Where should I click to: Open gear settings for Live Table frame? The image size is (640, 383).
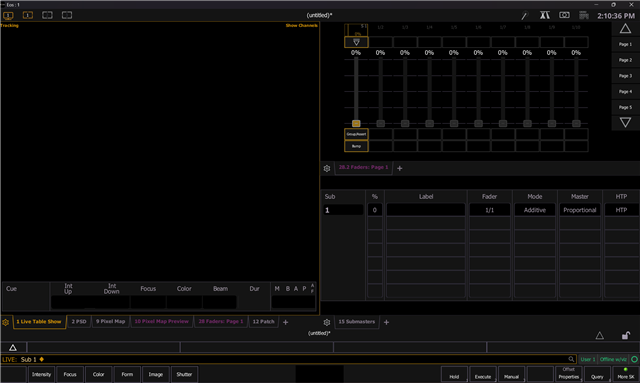coord(5,322)
